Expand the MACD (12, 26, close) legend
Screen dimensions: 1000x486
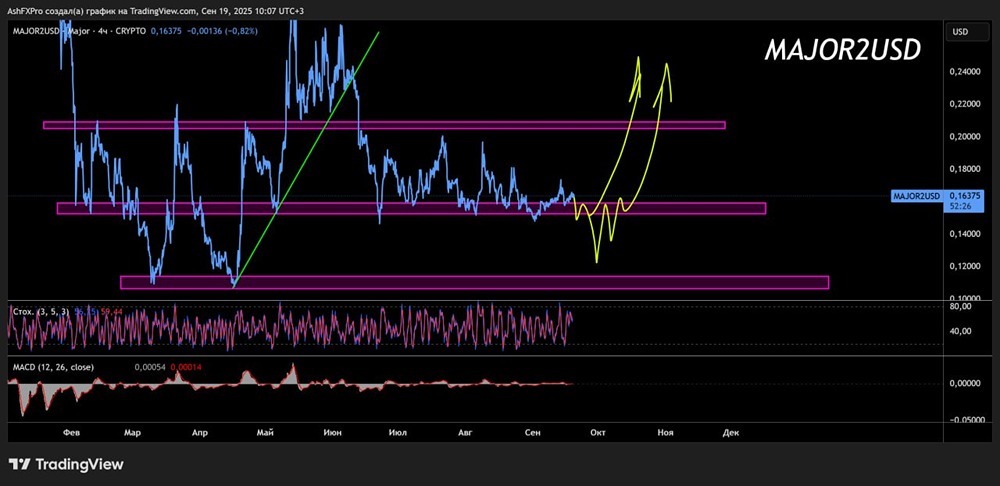coord(52,367)
